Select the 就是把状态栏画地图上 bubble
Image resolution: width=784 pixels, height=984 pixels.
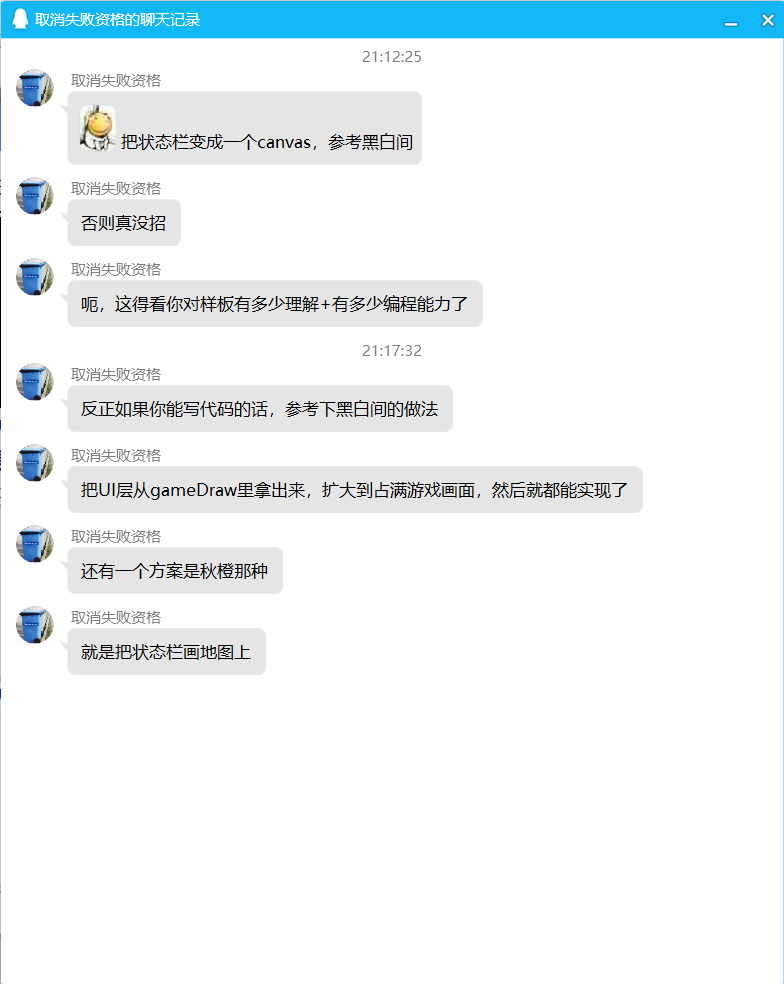(166, 651)
